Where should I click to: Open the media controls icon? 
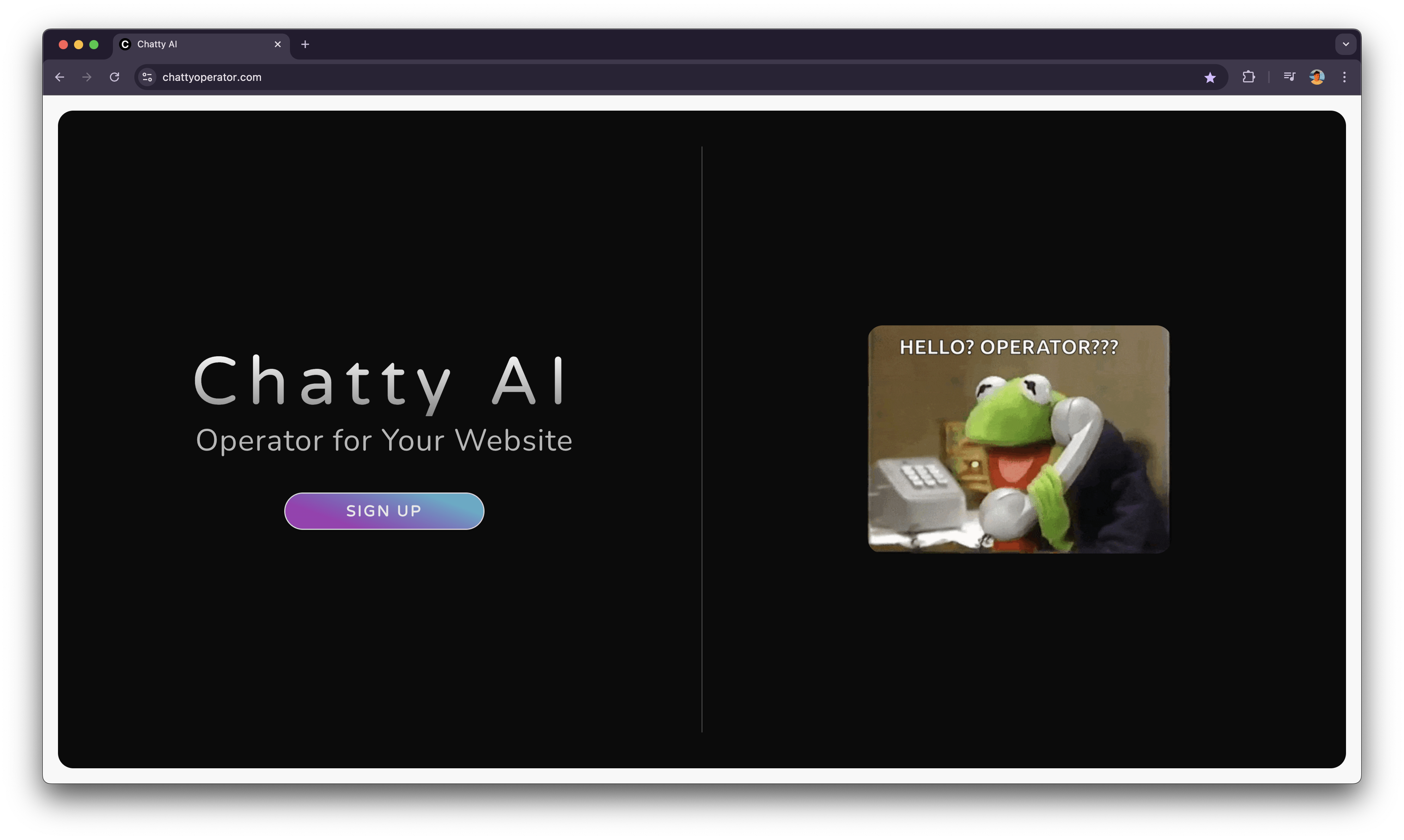(x=1289, y=77)
